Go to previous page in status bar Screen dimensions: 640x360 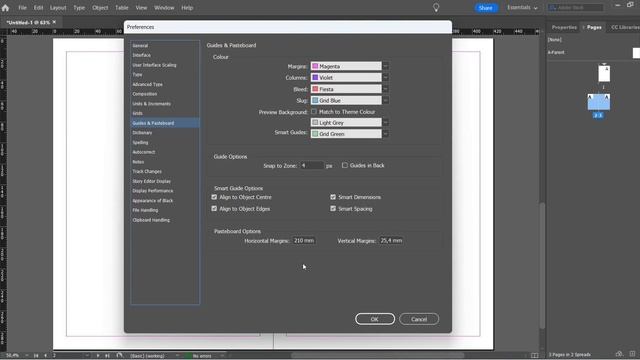45,356
